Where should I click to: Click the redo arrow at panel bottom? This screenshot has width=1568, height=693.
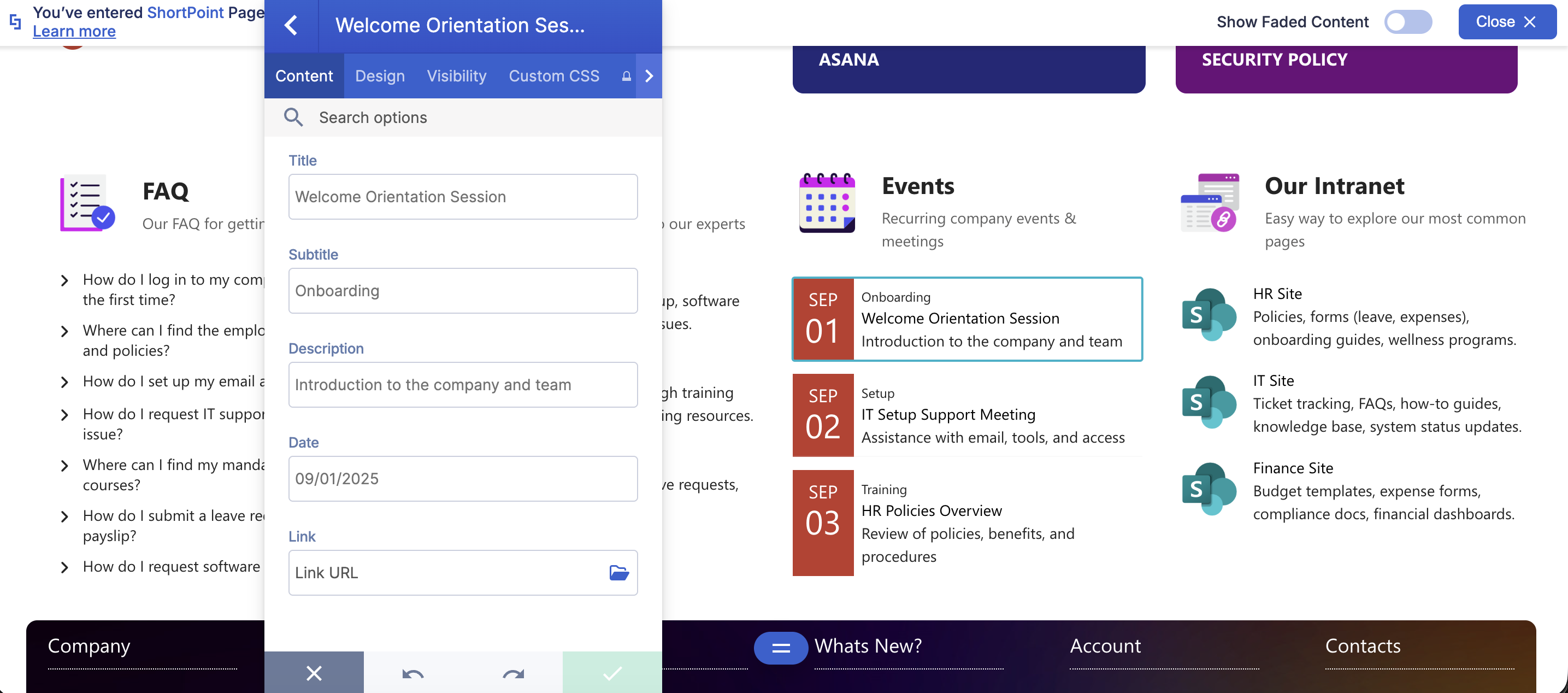[x=512, y=673]
